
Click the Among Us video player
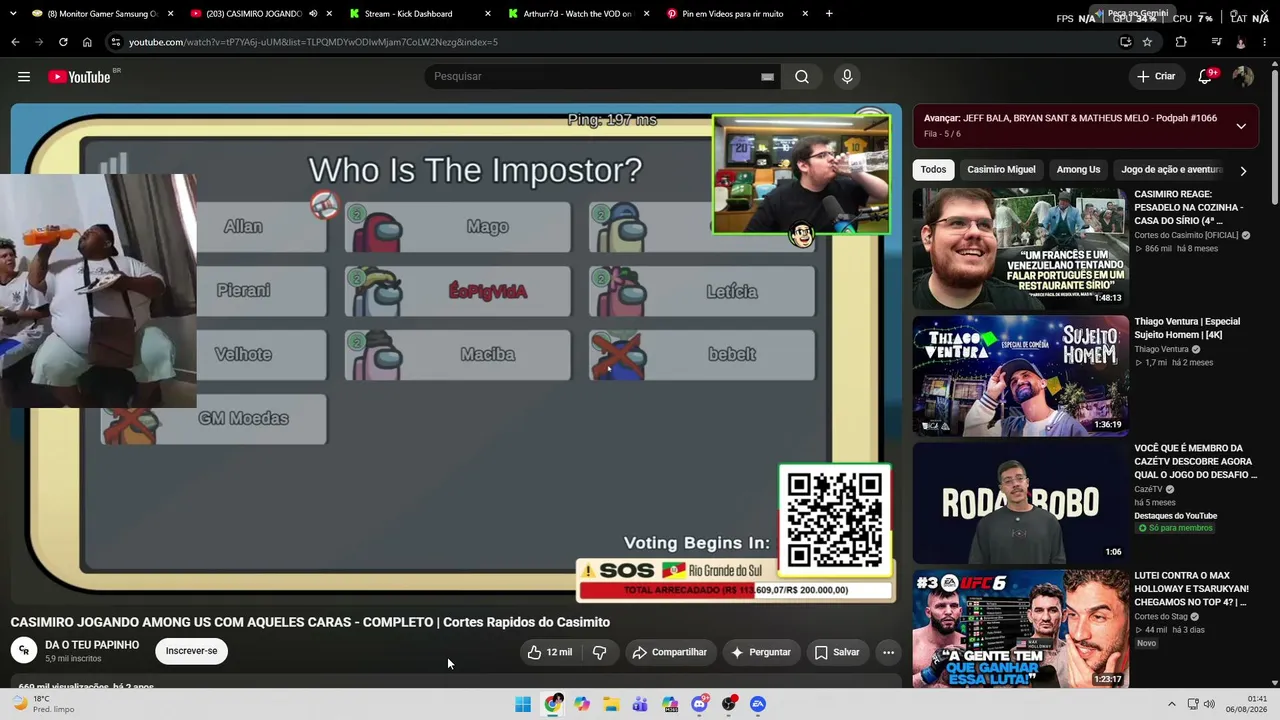coord(456,352)
